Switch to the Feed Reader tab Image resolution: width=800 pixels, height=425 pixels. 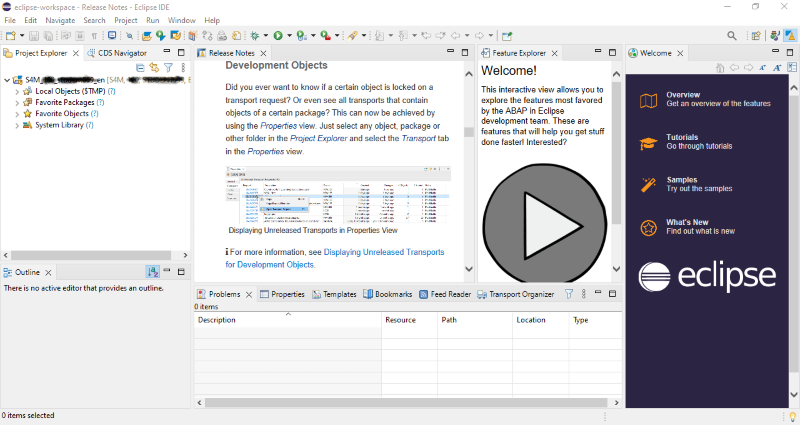click(x=445, y=294)
